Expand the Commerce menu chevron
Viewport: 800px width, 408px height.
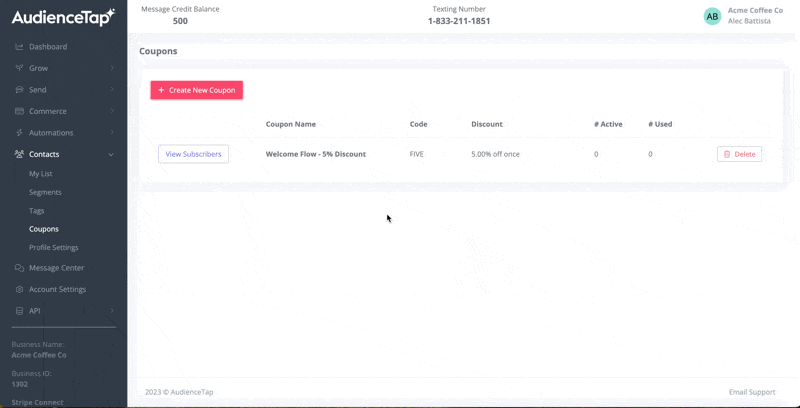[x=112, y=111]
